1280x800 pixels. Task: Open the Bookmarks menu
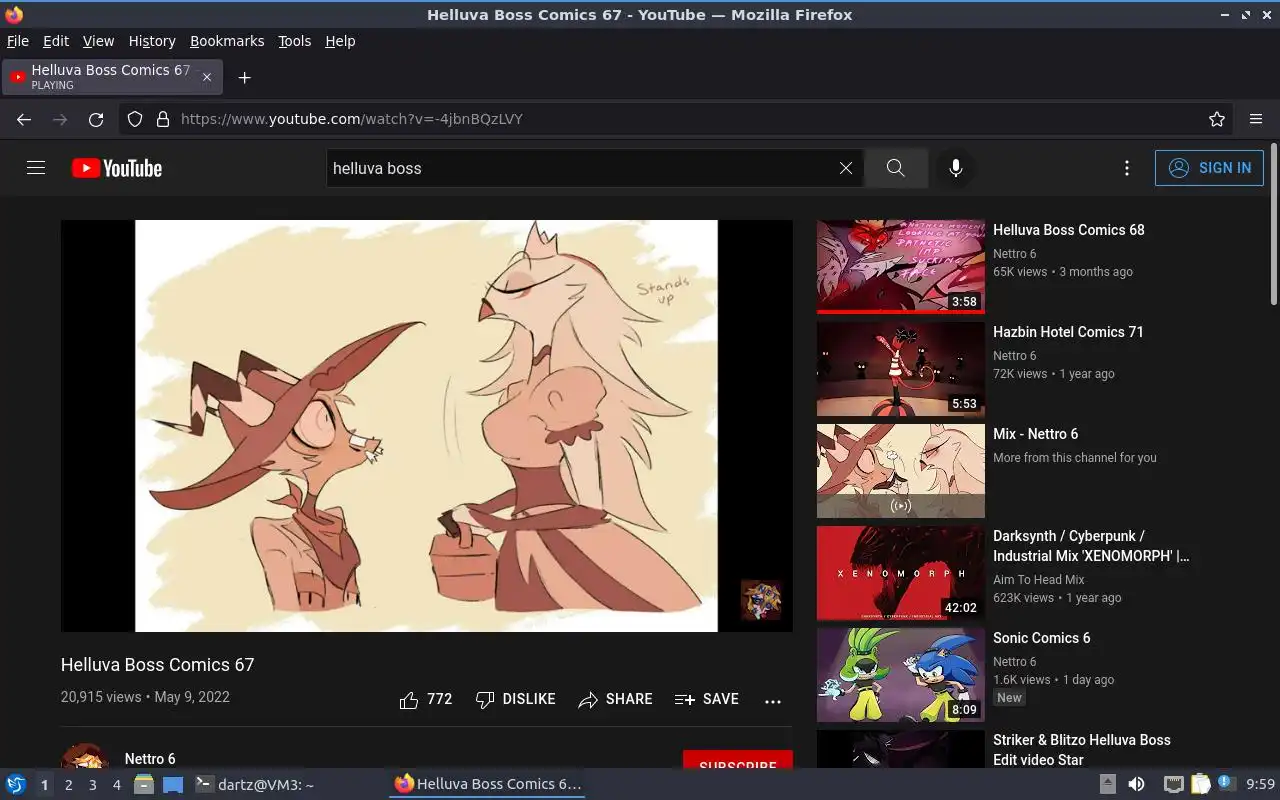pos(227,41)
